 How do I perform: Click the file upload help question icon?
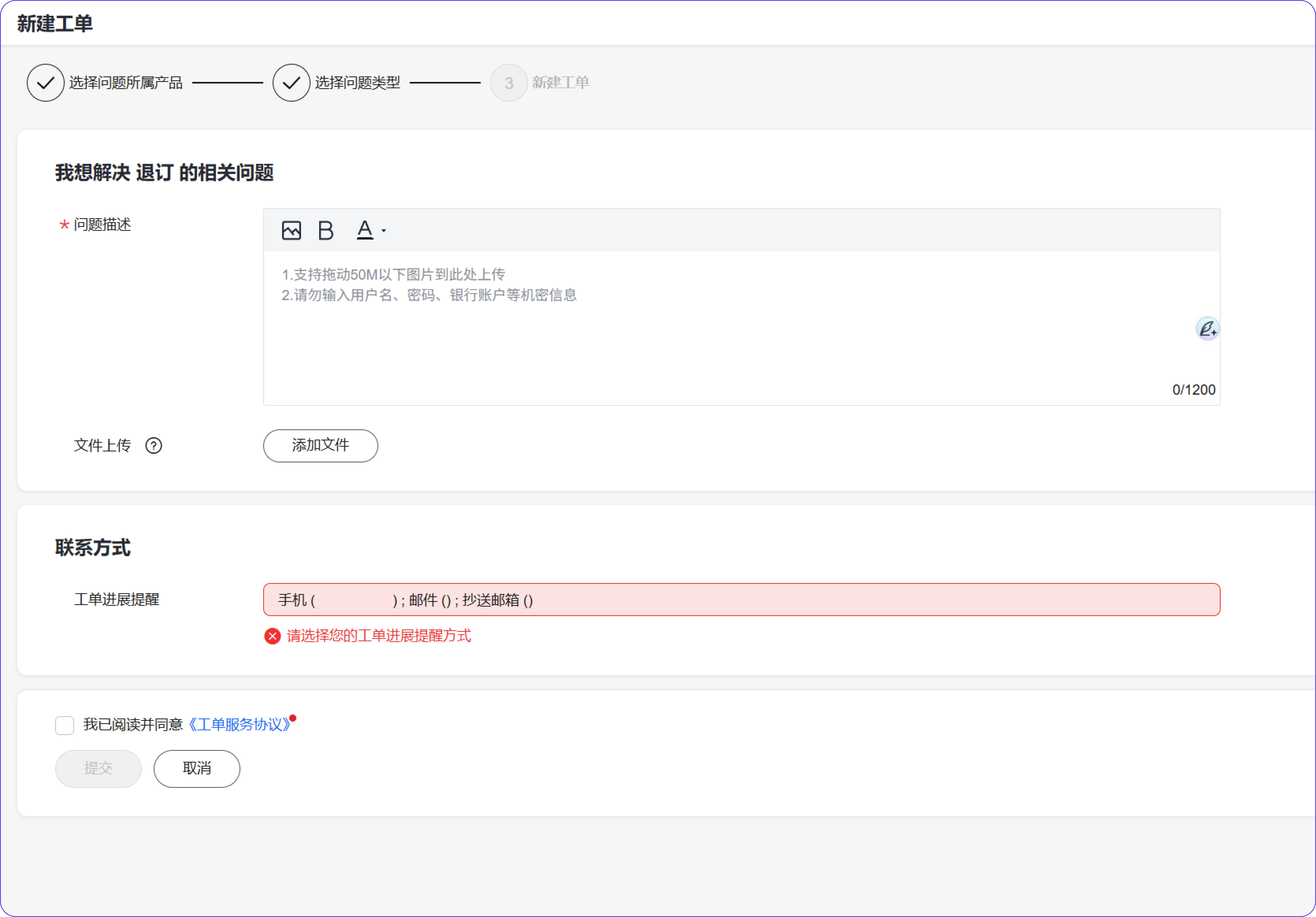click(154, 445)
